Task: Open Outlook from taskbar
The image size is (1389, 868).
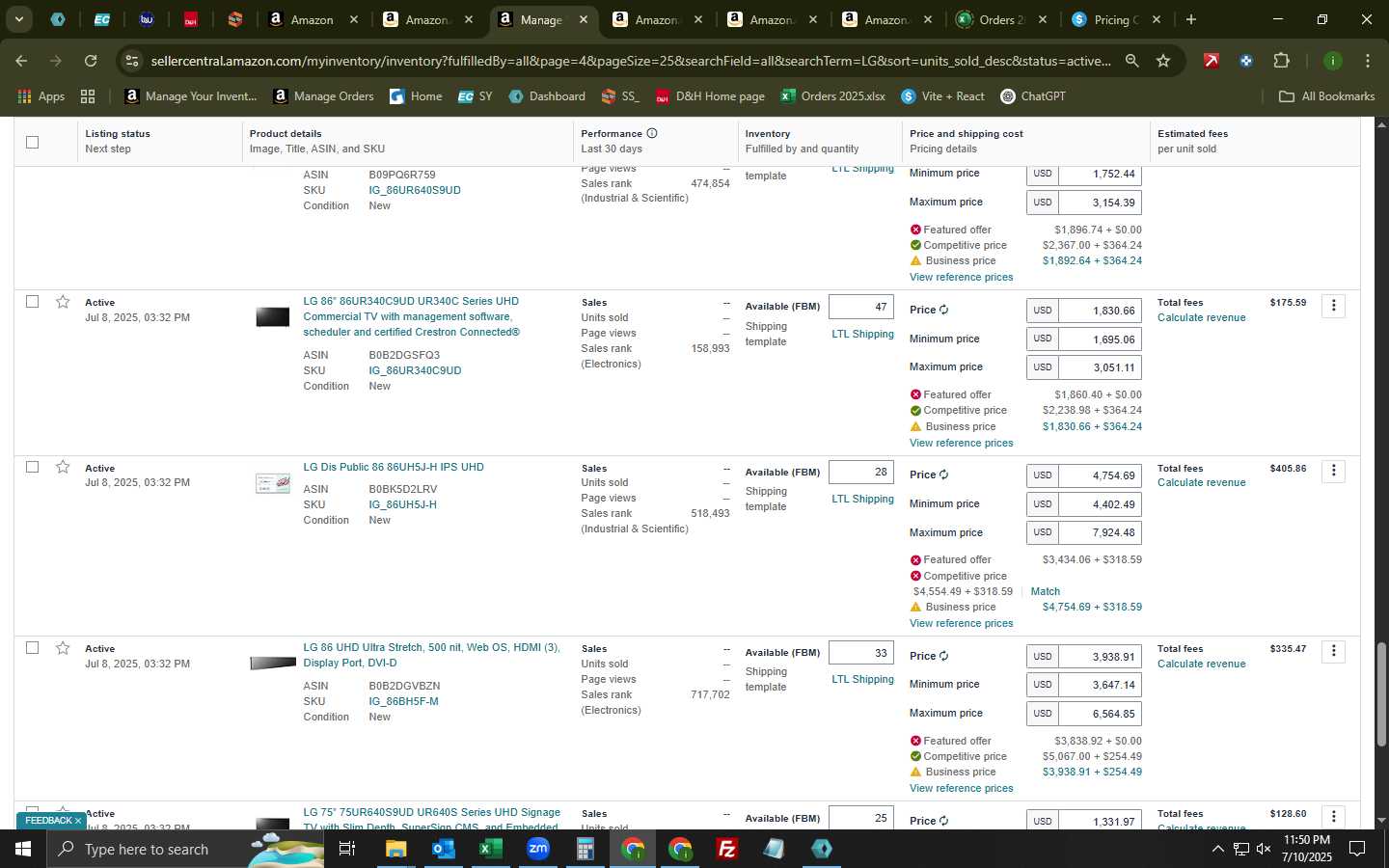Action: [x=444, y=849]
